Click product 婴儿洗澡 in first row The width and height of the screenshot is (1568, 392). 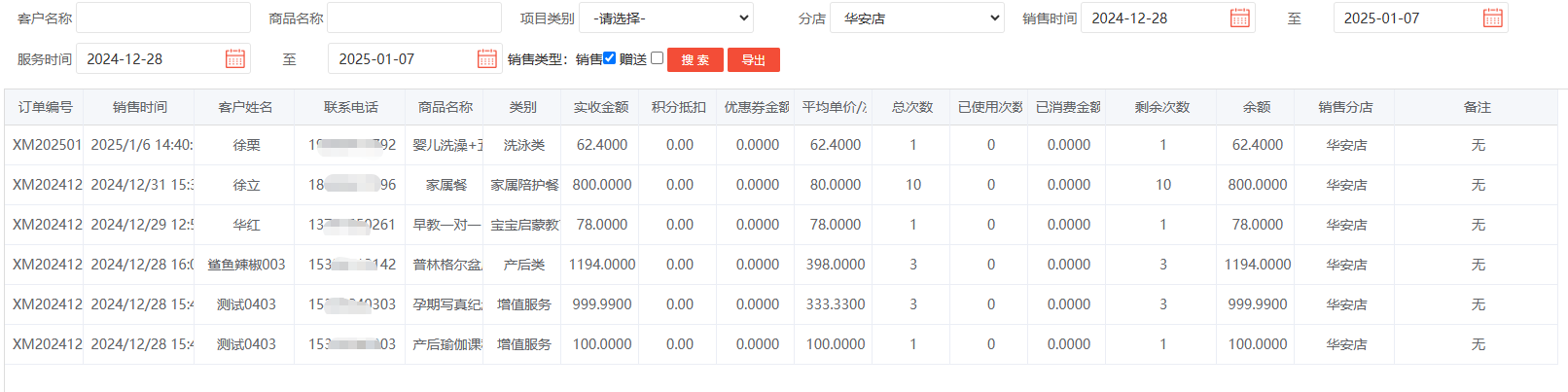pyautogui.click(x=447, y=145)
